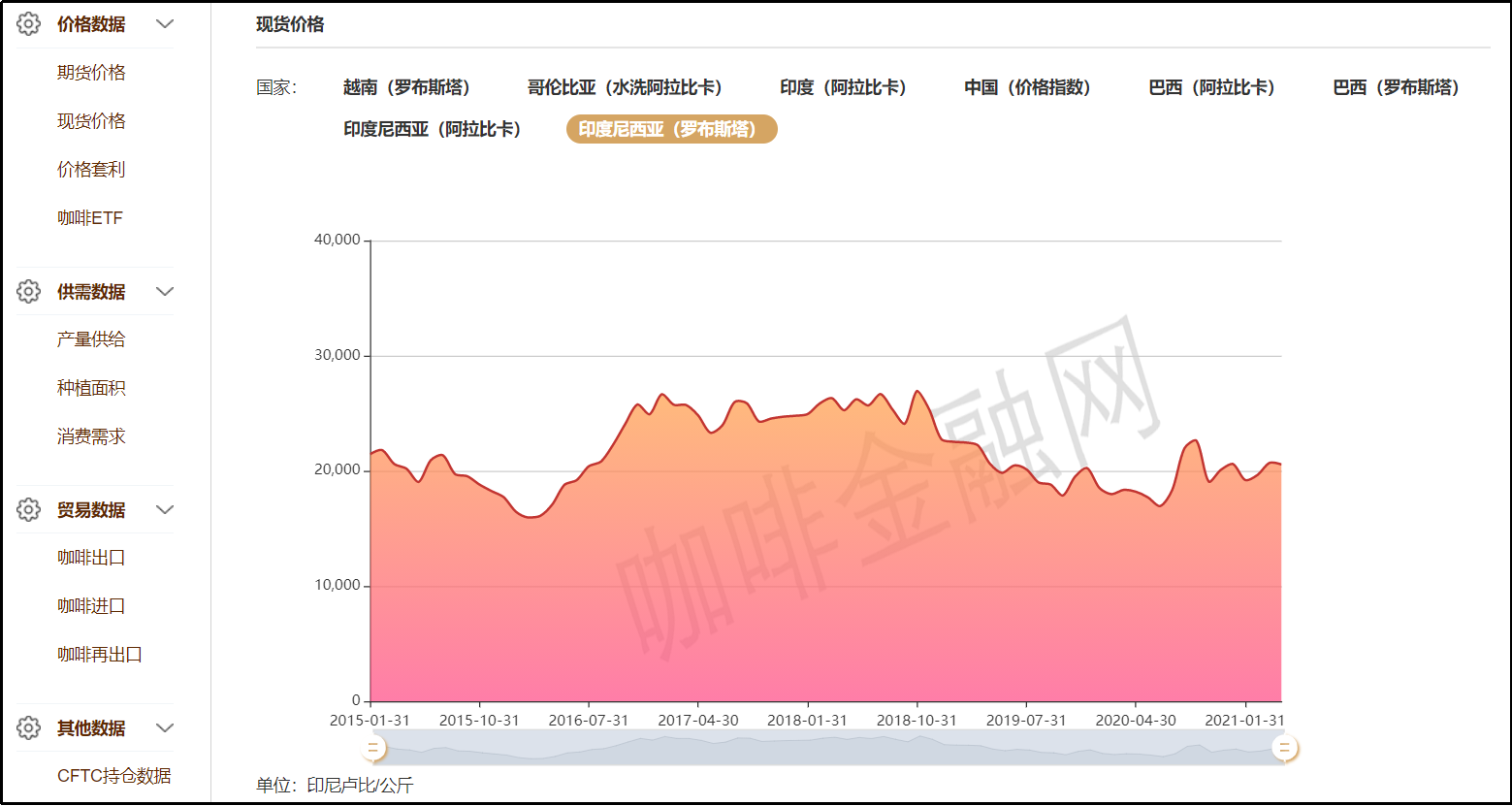Select highlighted 印度尼西亚（罗布斯塔） option

[671, 129]
